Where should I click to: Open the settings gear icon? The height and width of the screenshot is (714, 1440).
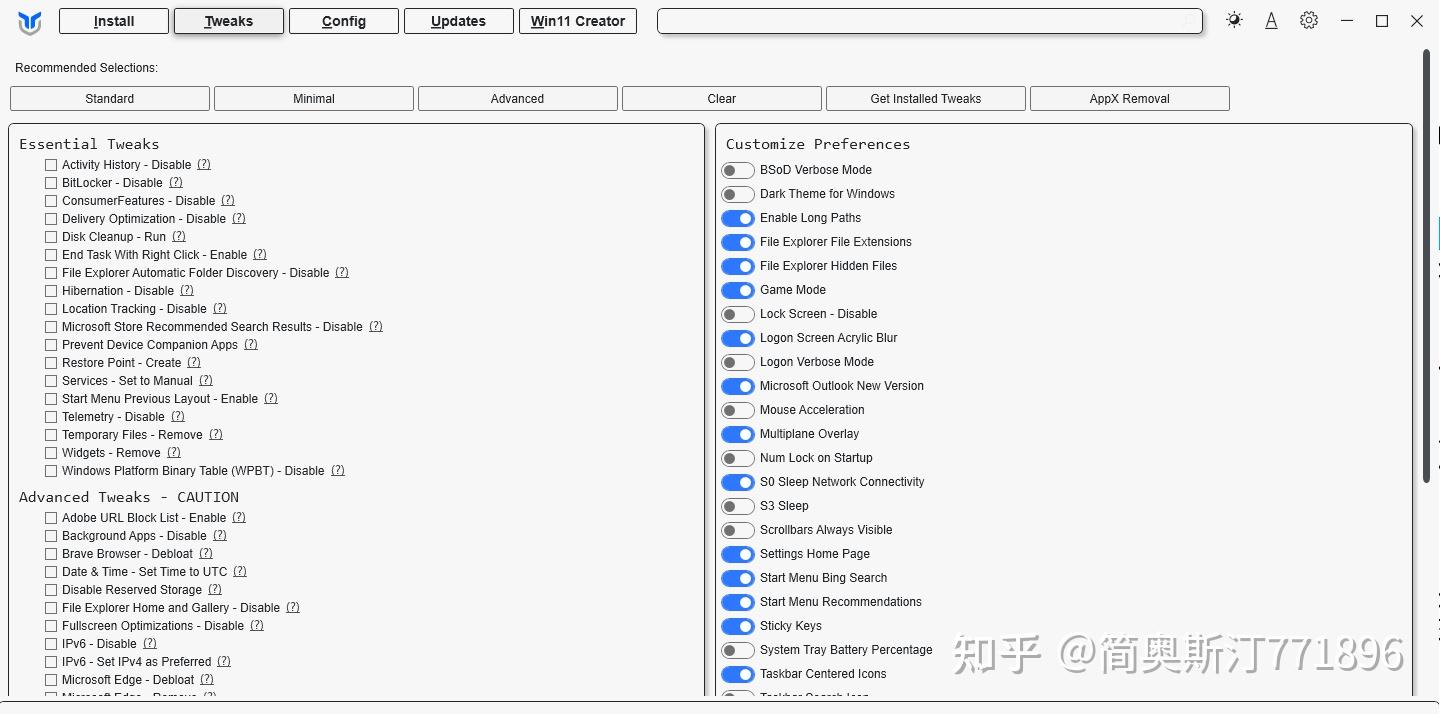coord(1309,20)
